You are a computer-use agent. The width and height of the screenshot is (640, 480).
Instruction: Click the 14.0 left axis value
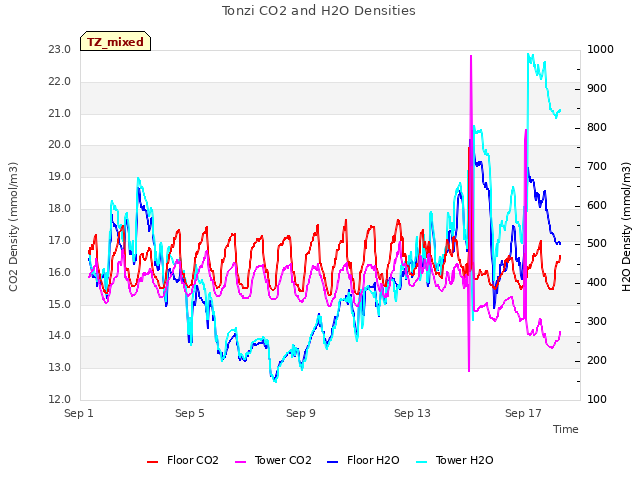tap(60, 336)
